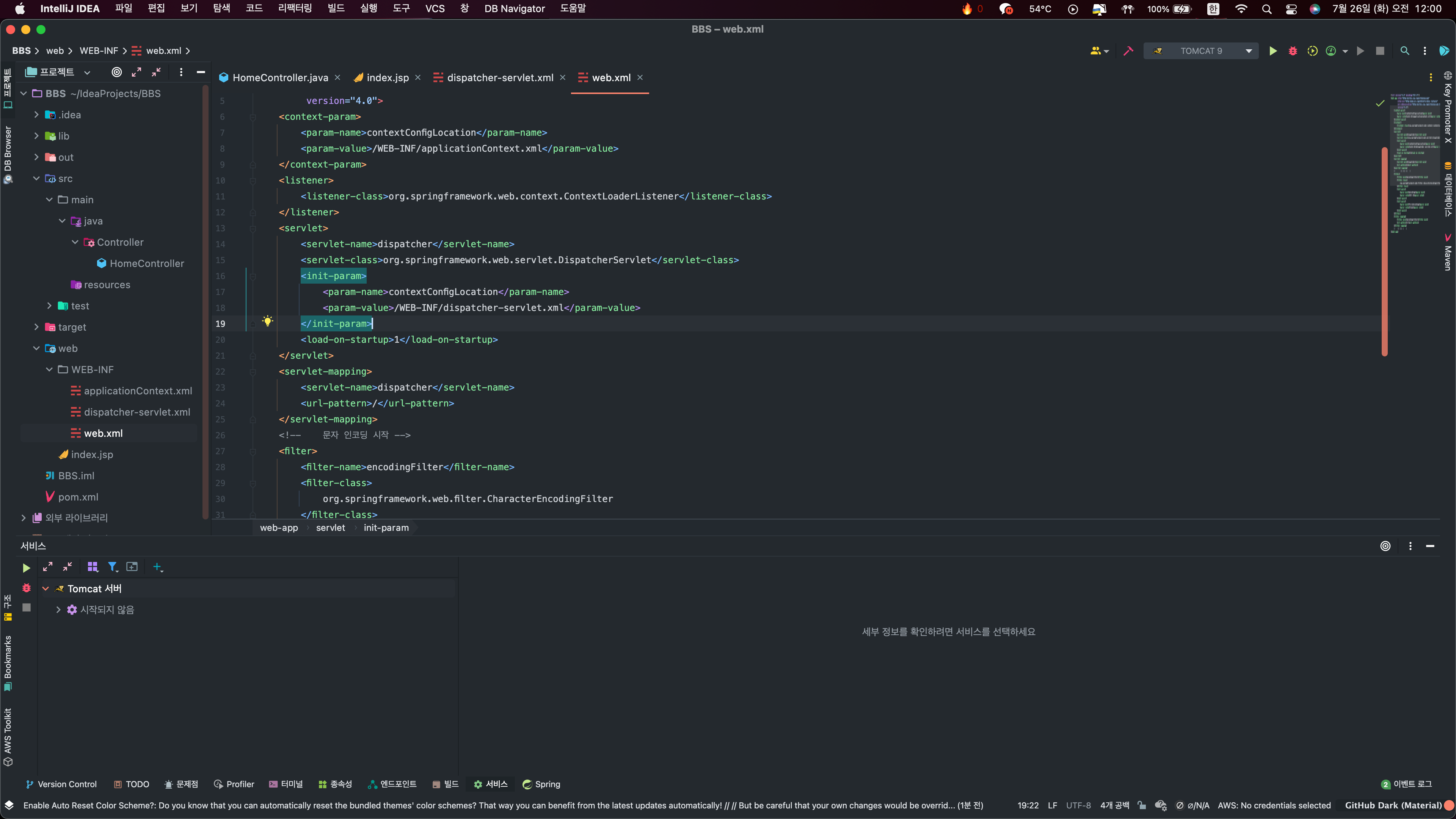Screen dimensions: 1456x819
Task: Toggle the read-only lock icon in the status bar
Action: (1142, 805)
